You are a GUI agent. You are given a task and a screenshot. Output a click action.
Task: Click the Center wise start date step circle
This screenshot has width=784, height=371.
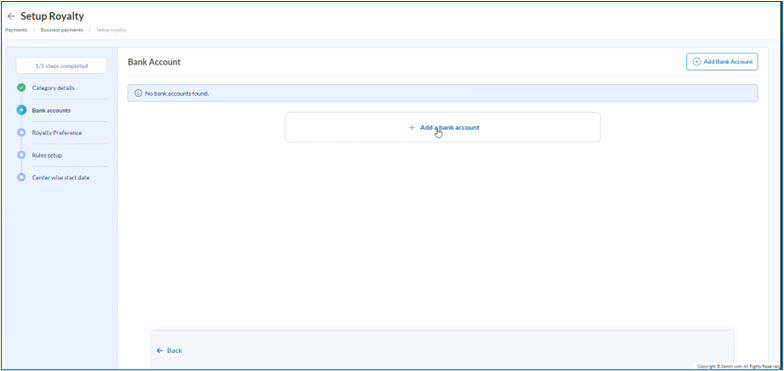21,178
